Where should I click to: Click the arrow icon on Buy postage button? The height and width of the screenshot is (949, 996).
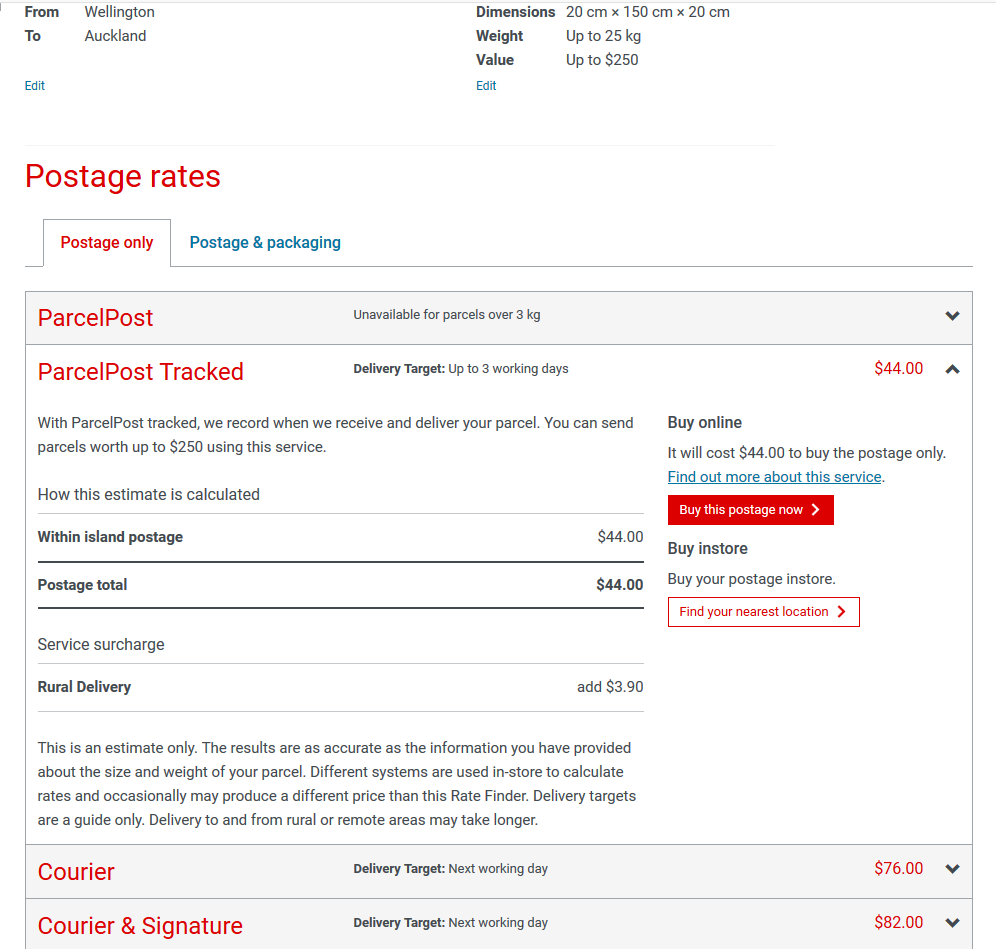[x=816, y=510]
